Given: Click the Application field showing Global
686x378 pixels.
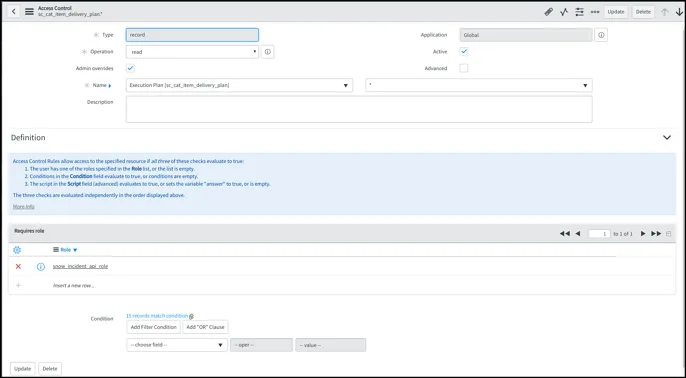Looking at the screenshot, I should pos(526,35).
